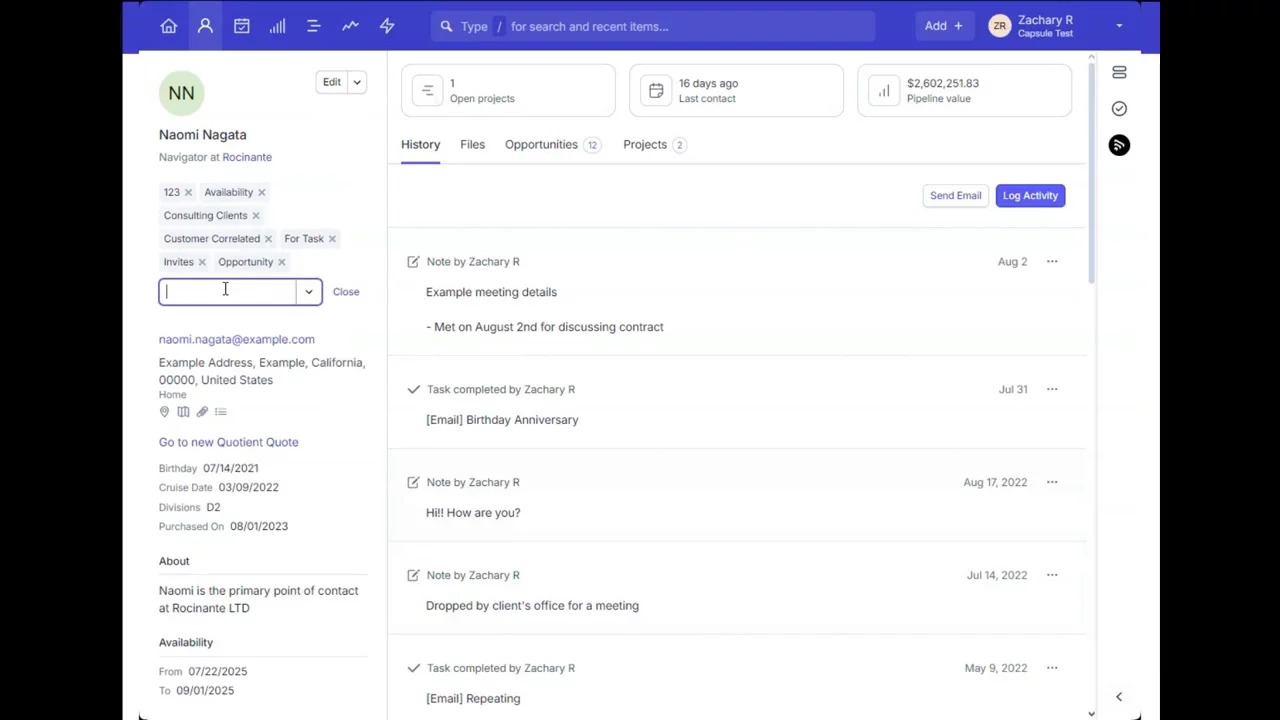
Task: Open the naomi.nagata@example.com email link
Action: click(x=237, y=339)
